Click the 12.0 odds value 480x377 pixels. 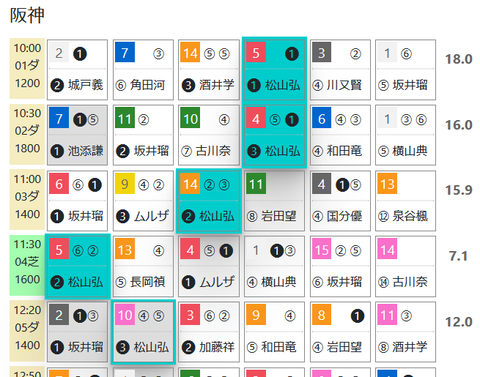click(x=459, y=322)
